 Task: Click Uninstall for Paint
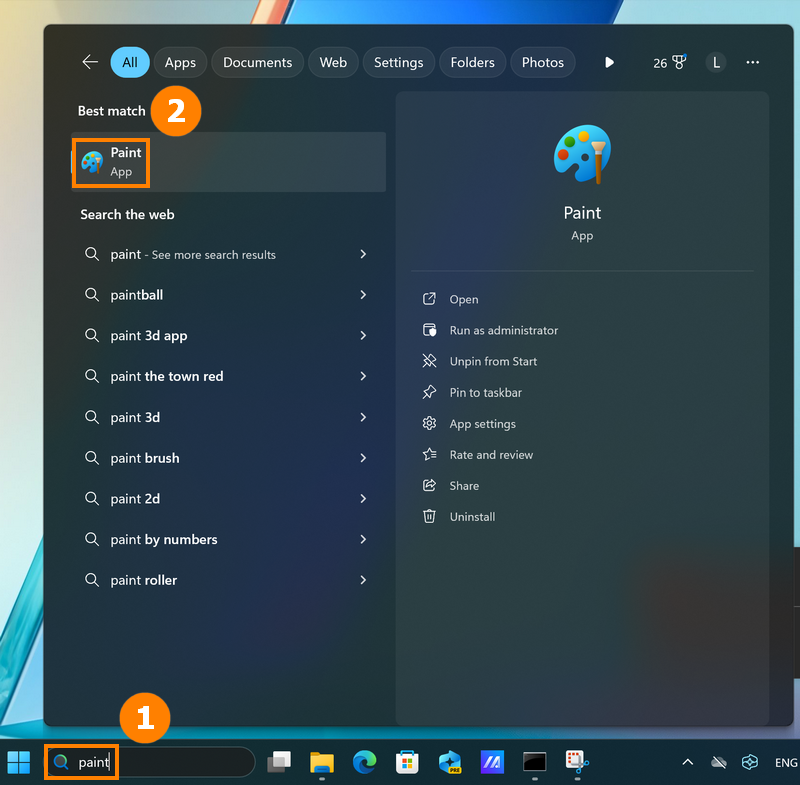472,517
